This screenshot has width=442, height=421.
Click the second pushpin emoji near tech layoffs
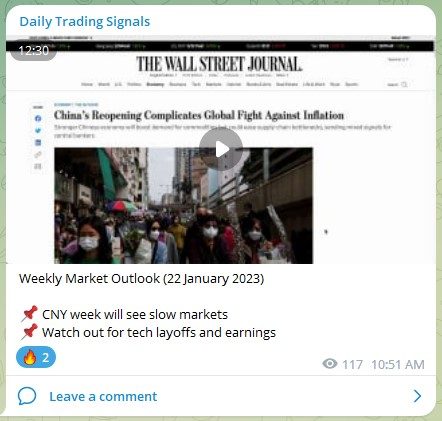(x=29, y=332)
